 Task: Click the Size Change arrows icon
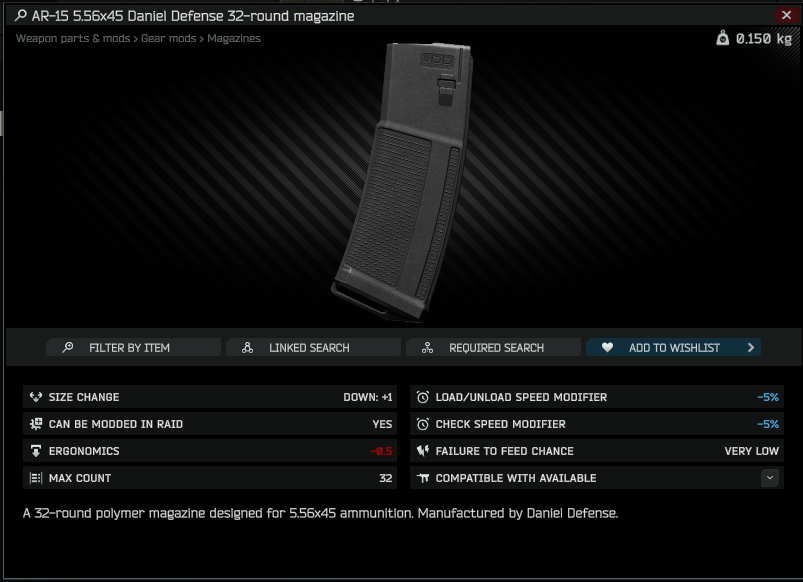[36, 397]
